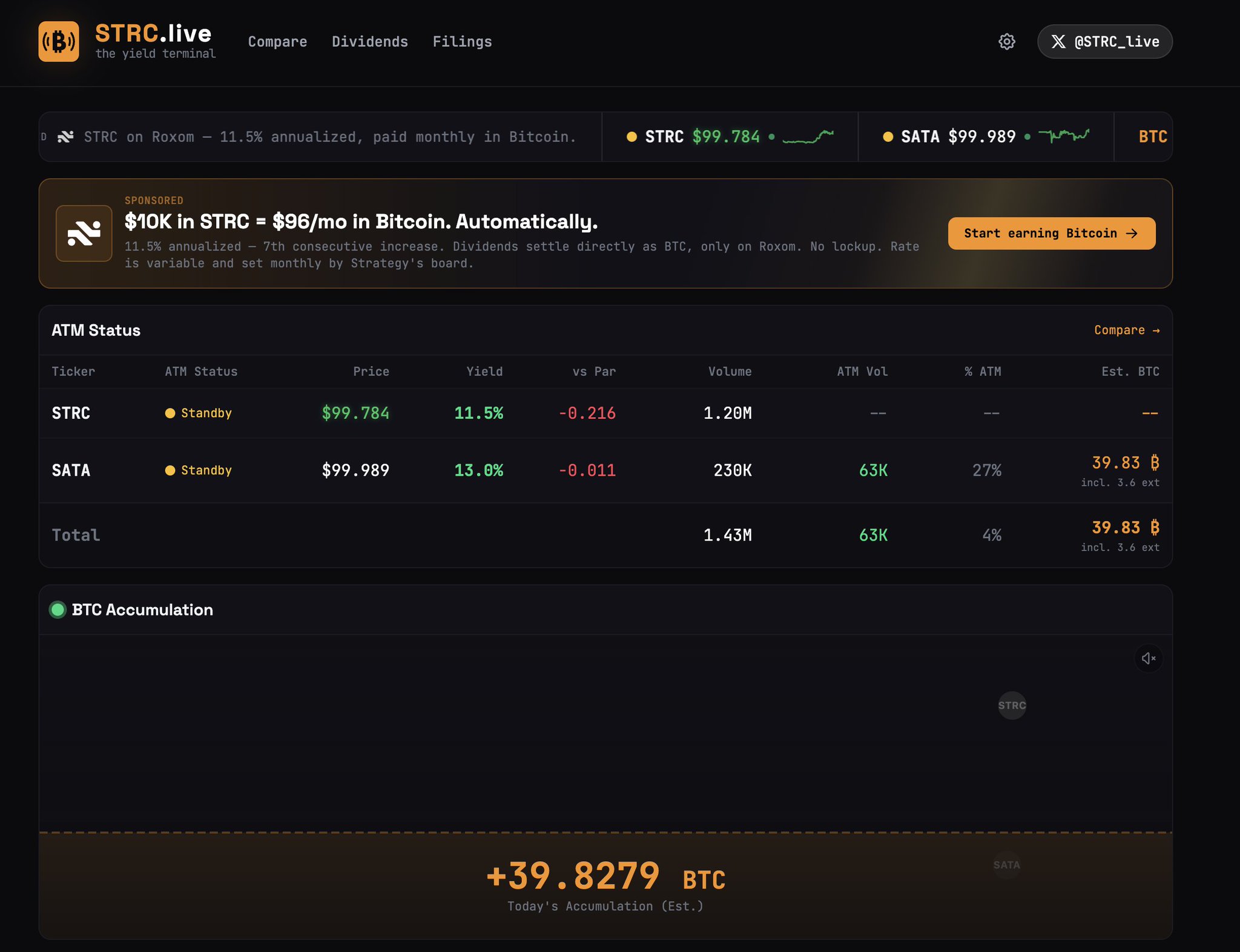This screenshot has width=1240, height=952.
Task: Click the green dot beside BTC Accumulation
Action: coord(58,609)
